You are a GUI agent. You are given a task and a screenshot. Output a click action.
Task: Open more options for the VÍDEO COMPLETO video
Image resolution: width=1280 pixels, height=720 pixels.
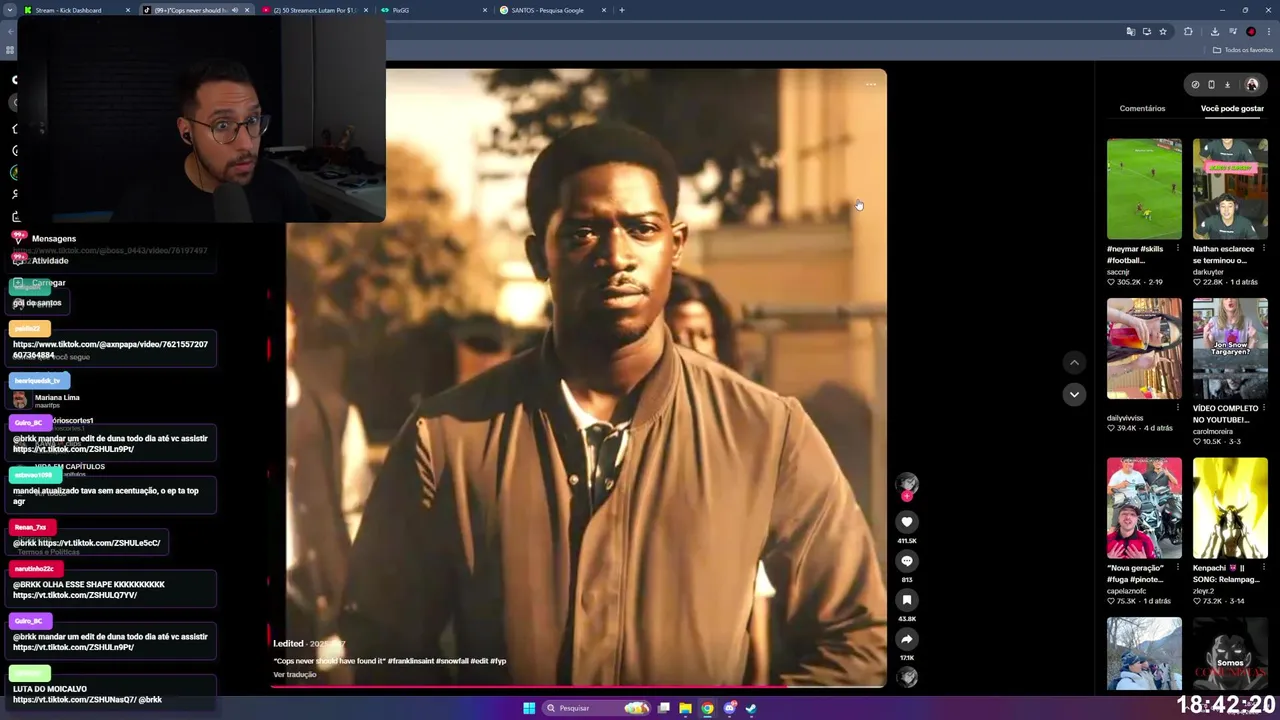pos(1264,408)
